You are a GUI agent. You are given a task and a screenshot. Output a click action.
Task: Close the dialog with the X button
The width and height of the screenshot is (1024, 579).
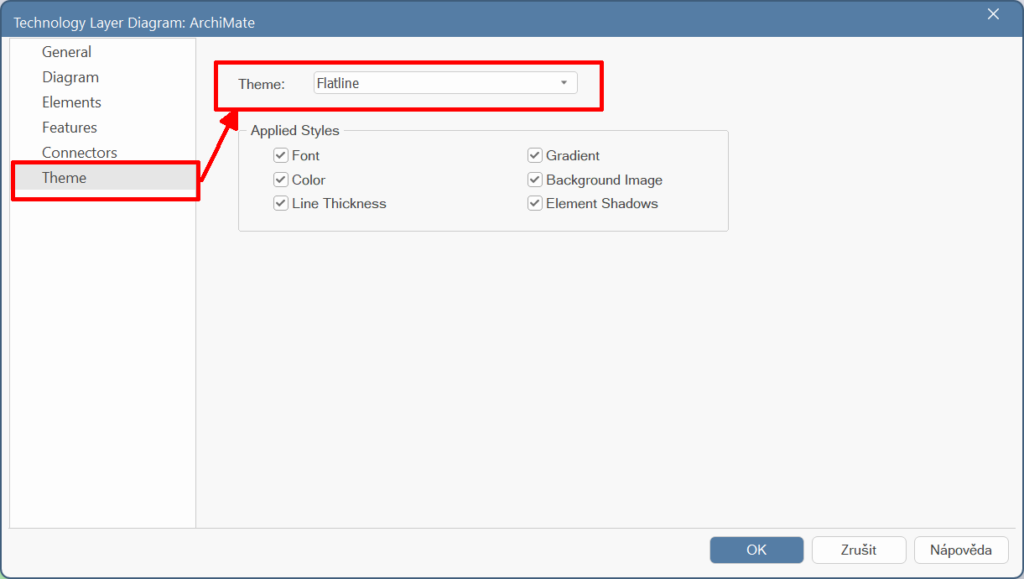point(993,14)
